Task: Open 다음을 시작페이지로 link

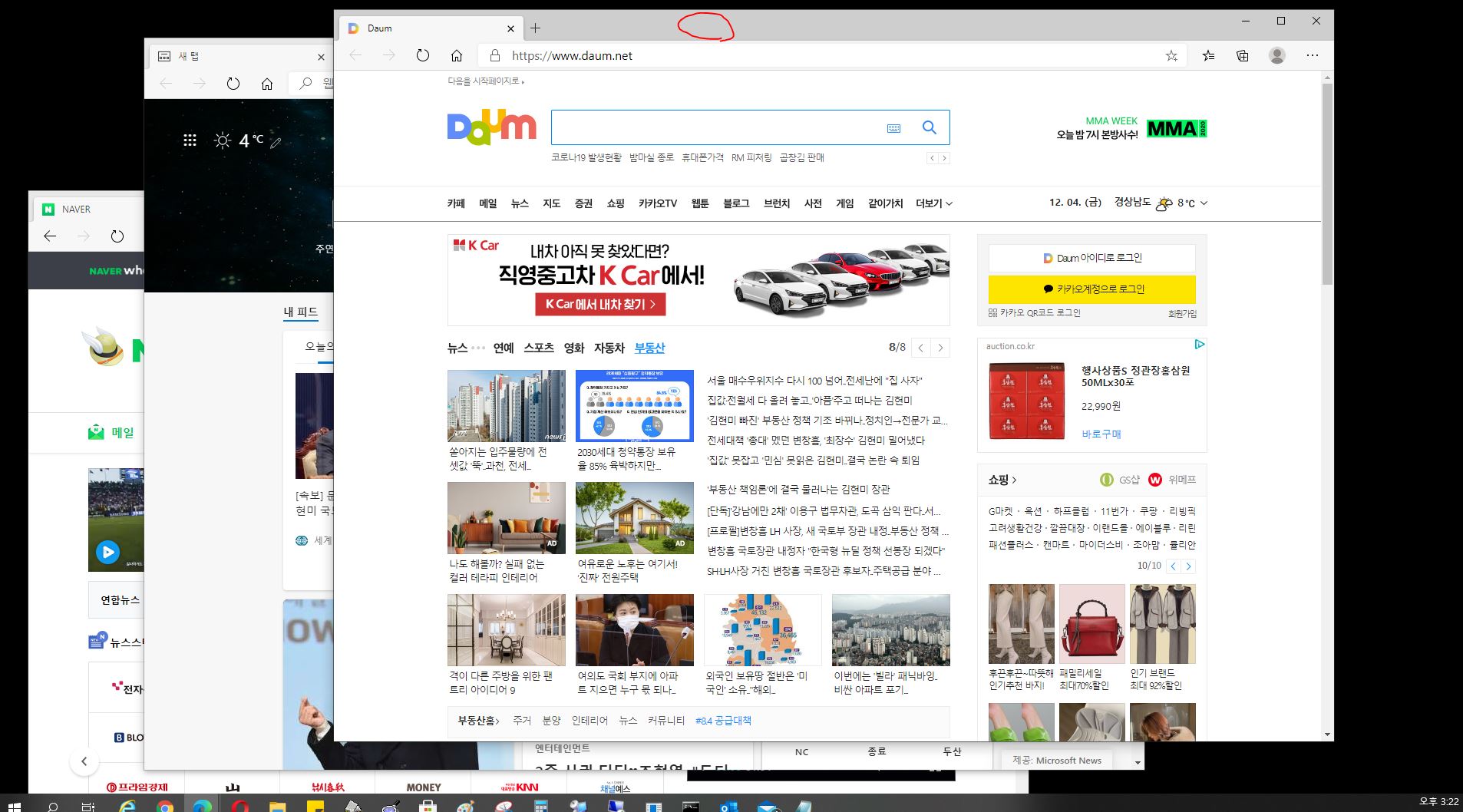Action: 484,81
